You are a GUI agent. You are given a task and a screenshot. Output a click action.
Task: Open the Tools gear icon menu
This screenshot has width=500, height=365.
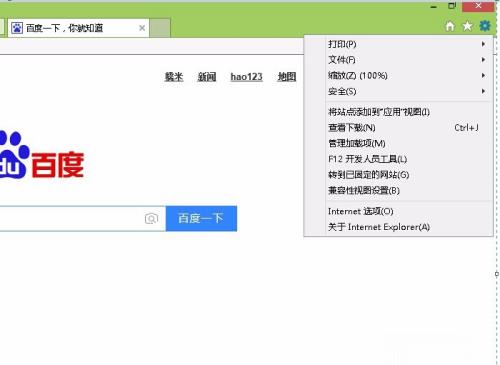pyautogui.click(x=485, y=25)
